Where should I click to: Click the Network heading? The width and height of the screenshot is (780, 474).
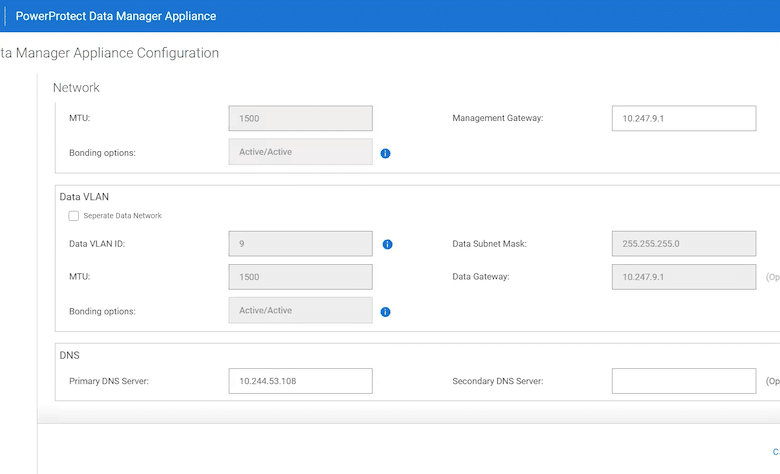point(76,88)
